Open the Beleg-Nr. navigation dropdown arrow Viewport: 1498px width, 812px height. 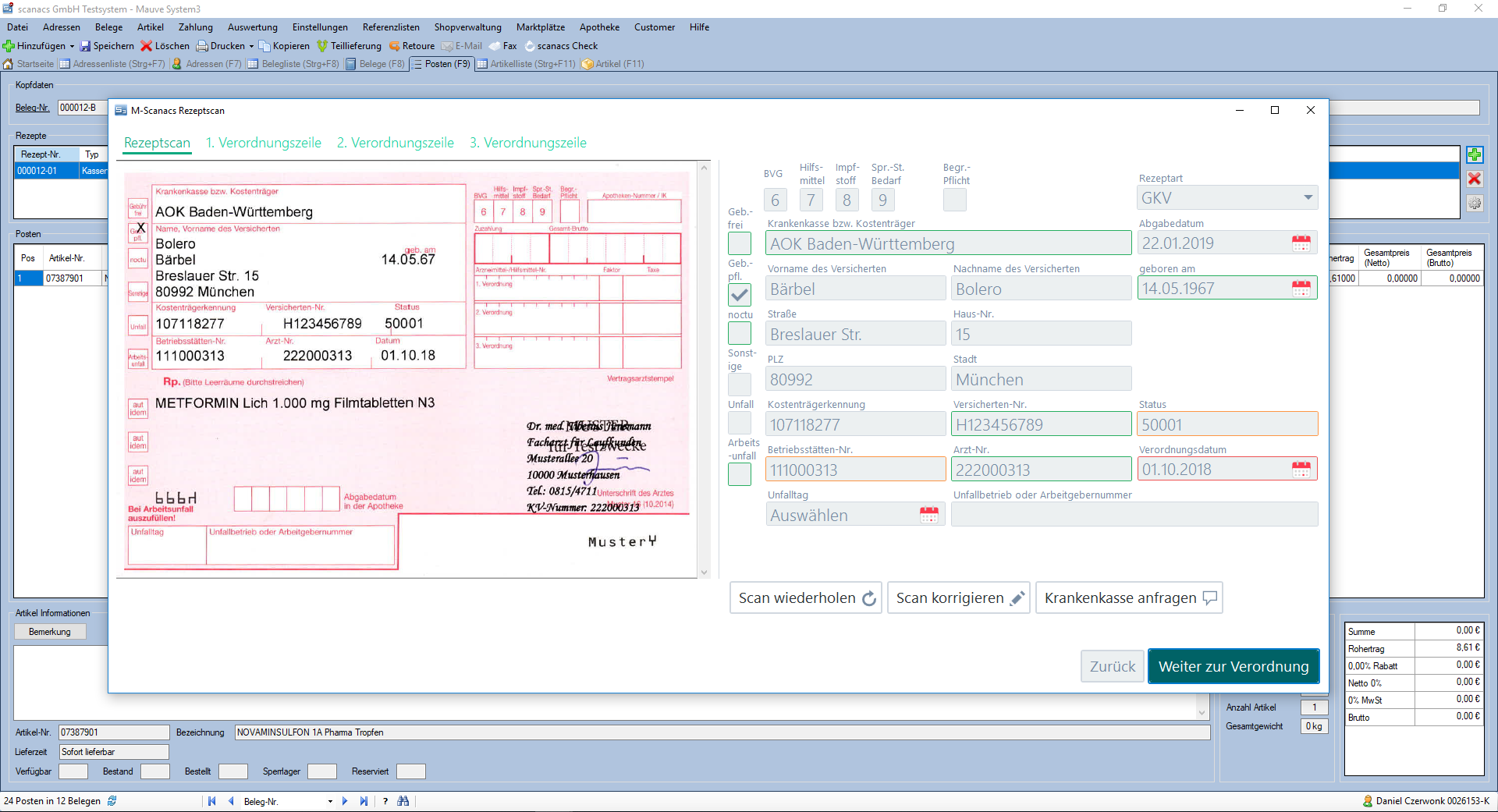330,801
